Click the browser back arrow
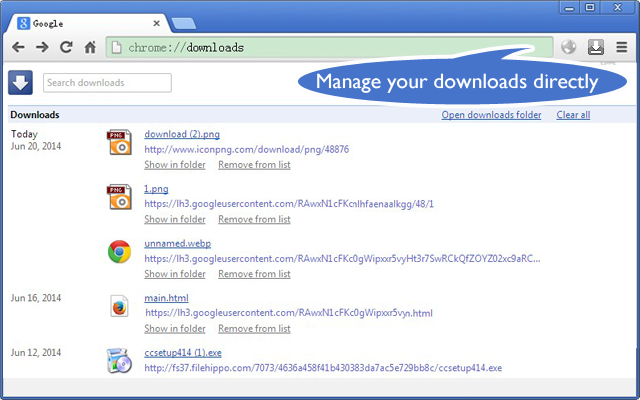Viewport: 640px width, 400px height. point(18,47)
